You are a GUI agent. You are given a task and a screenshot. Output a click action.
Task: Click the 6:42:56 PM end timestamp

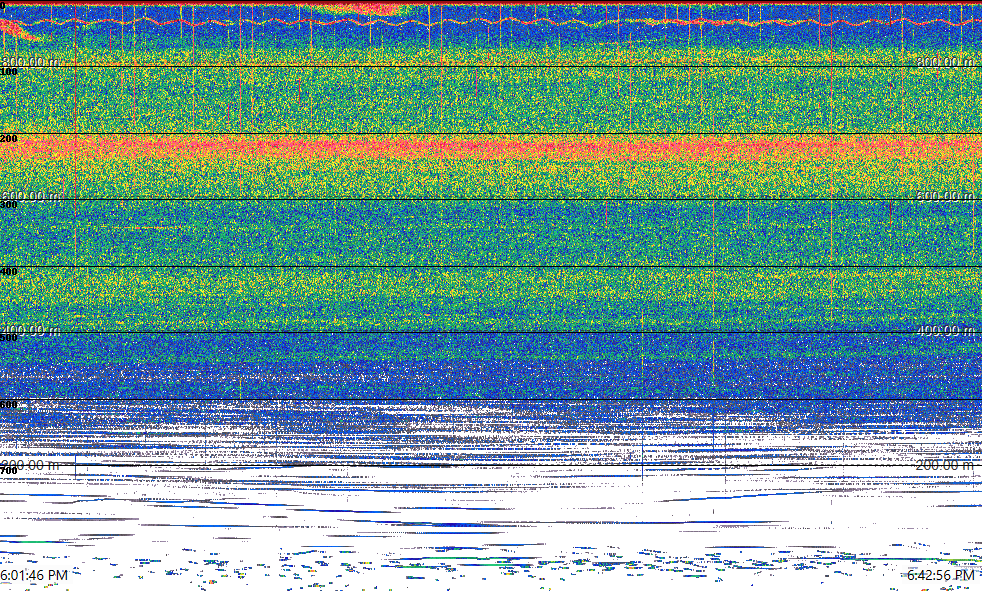click(x=941, y=575)
